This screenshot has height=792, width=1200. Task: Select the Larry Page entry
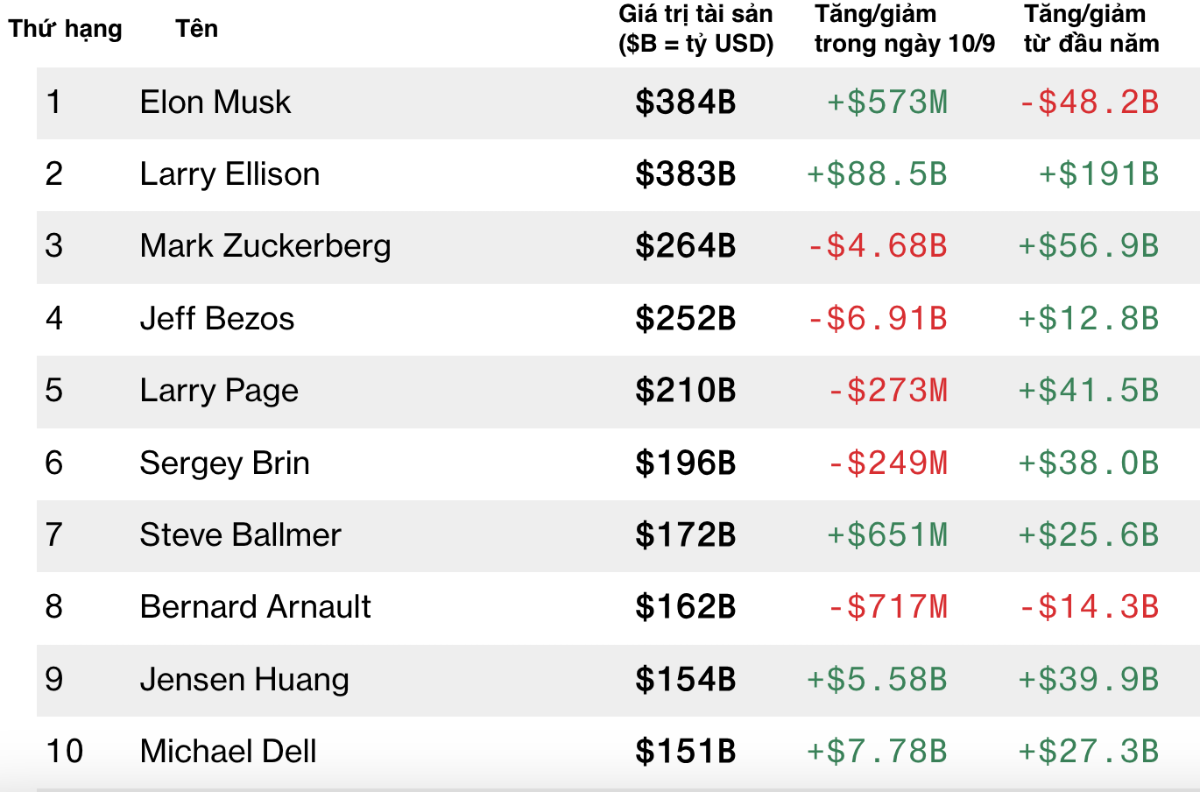[219, 391]
